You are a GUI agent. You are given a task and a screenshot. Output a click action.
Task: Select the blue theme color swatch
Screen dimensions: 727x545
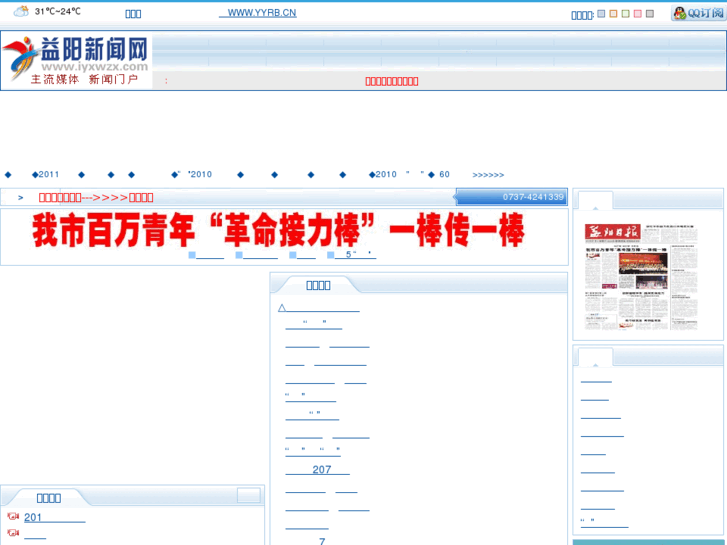(x=601, y=14)
